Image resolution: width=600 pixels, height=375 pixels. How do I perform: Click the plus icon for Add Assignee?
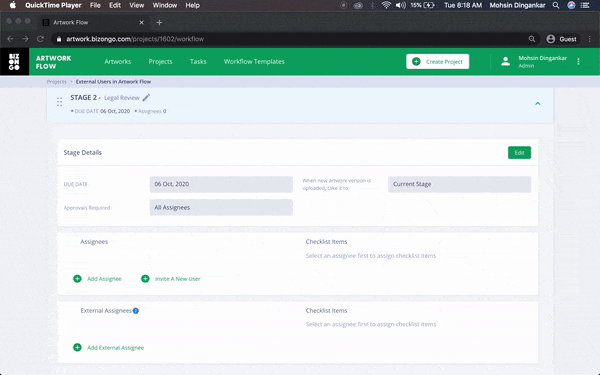tap(77, 279)
